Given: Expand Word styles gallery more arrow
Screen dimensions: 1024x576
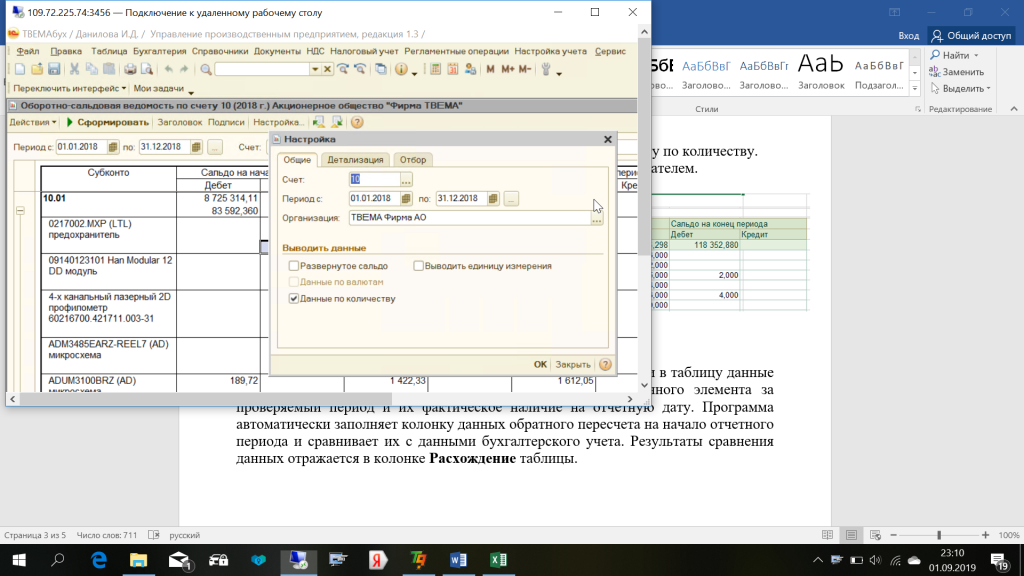Looking at the screenshot, I should pos(915,88).
